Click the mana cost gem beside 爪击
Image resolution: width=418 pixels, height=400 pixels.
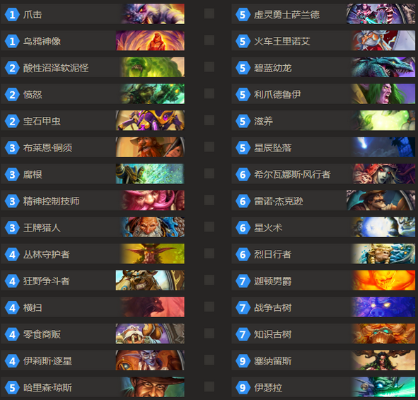[x=12, y=14]
